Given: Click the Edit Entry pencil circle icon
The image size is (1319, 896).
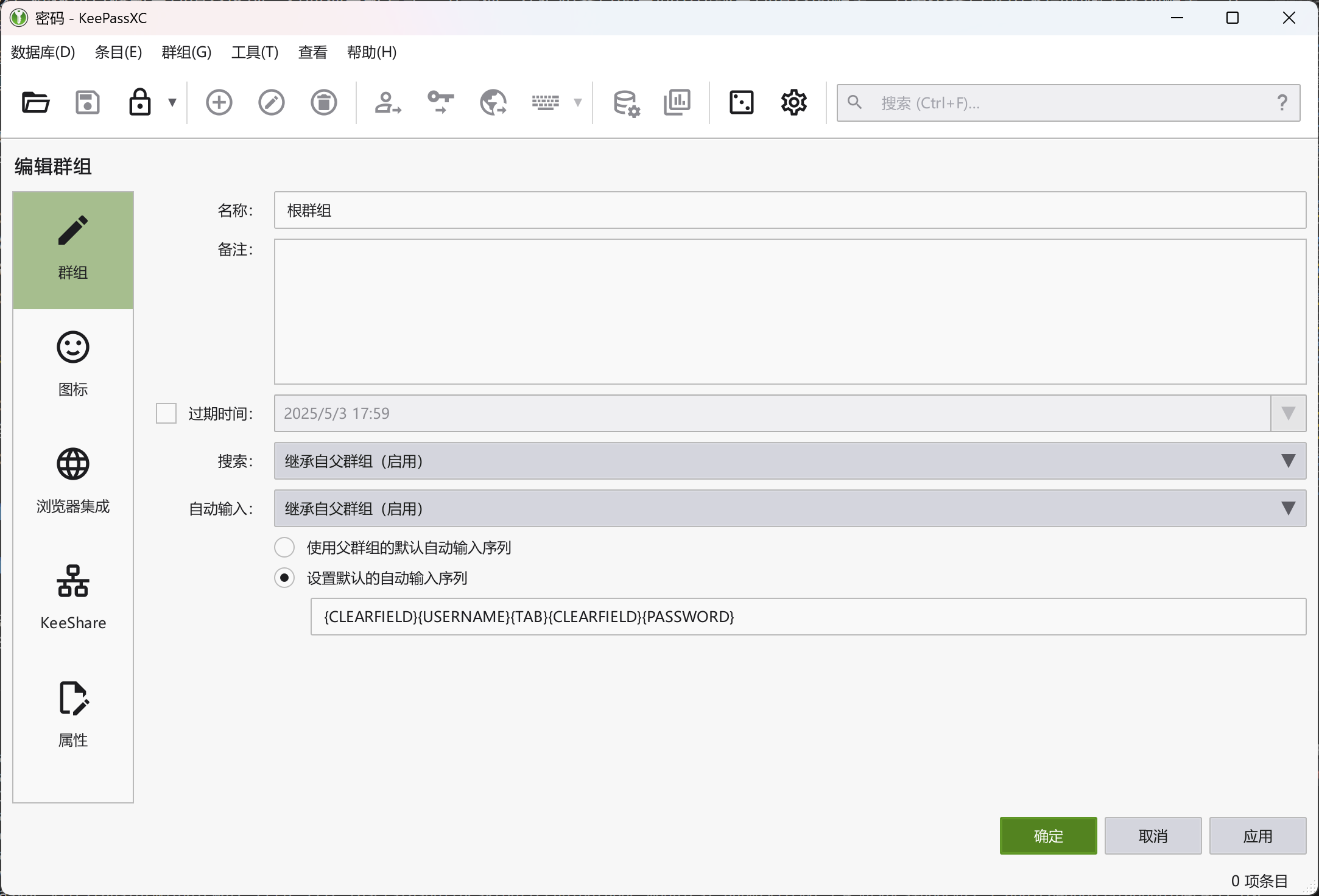Looking at the screenshot, I should [x=272, y=102].
